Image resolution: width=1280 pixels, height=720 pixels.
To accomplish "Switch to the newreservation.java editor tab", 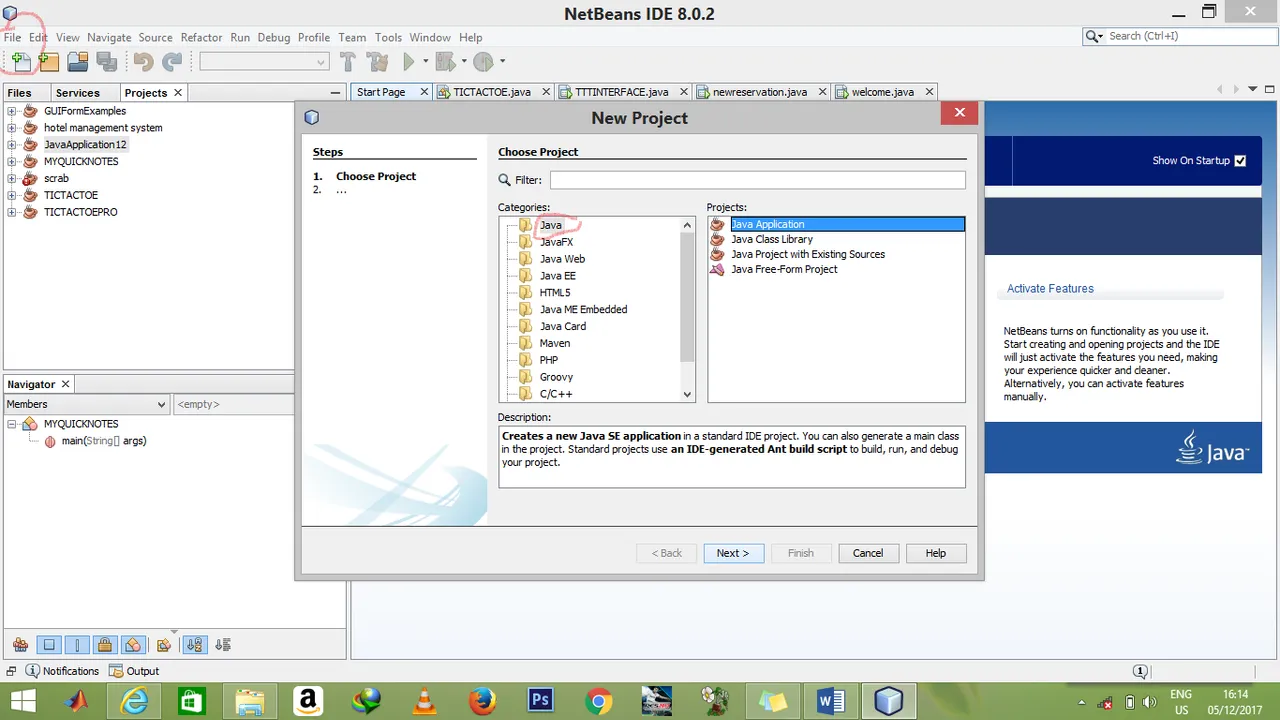I will pyautogui.click(x=759, y=92).
